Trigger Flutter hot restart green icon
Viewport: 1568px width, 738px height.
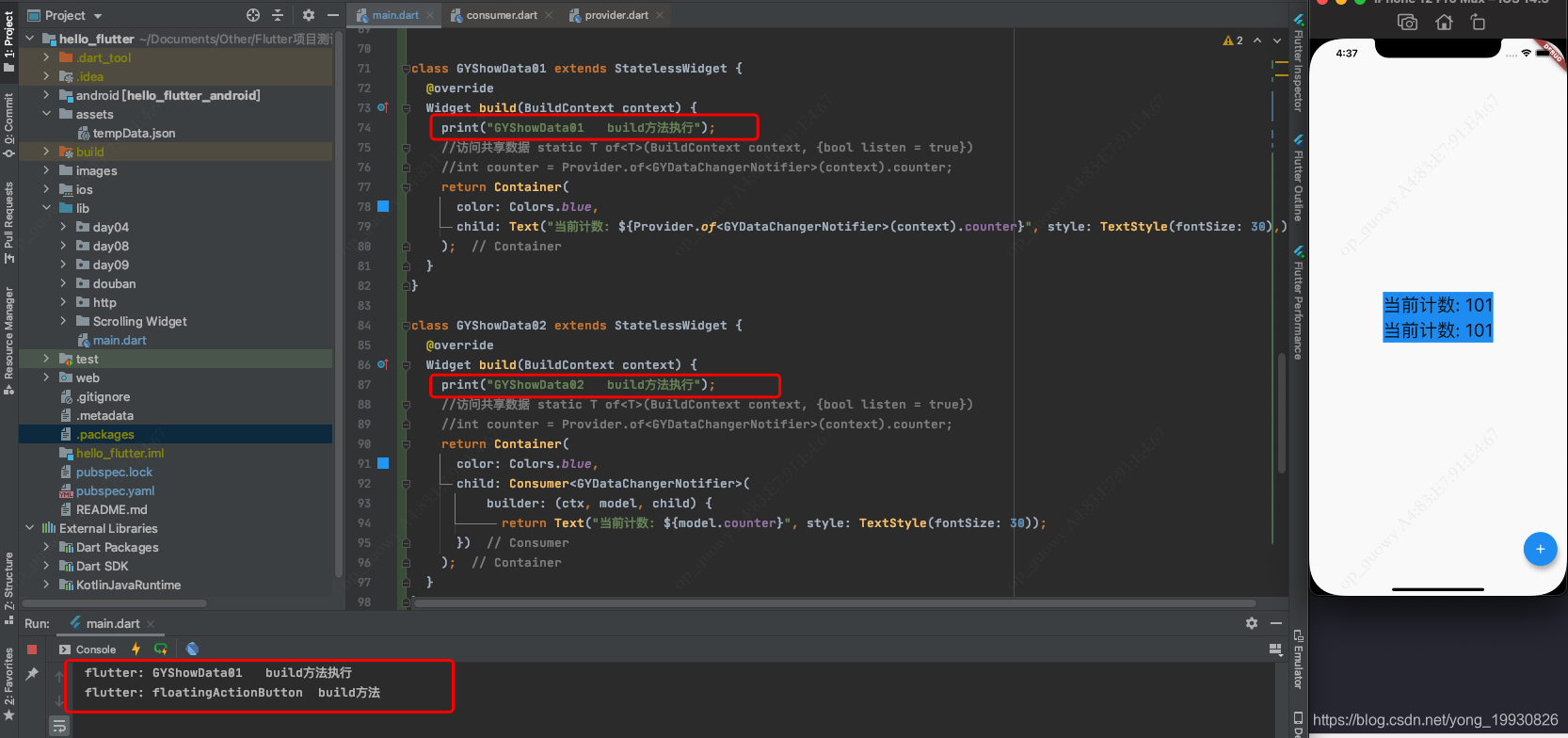(161, 649)
